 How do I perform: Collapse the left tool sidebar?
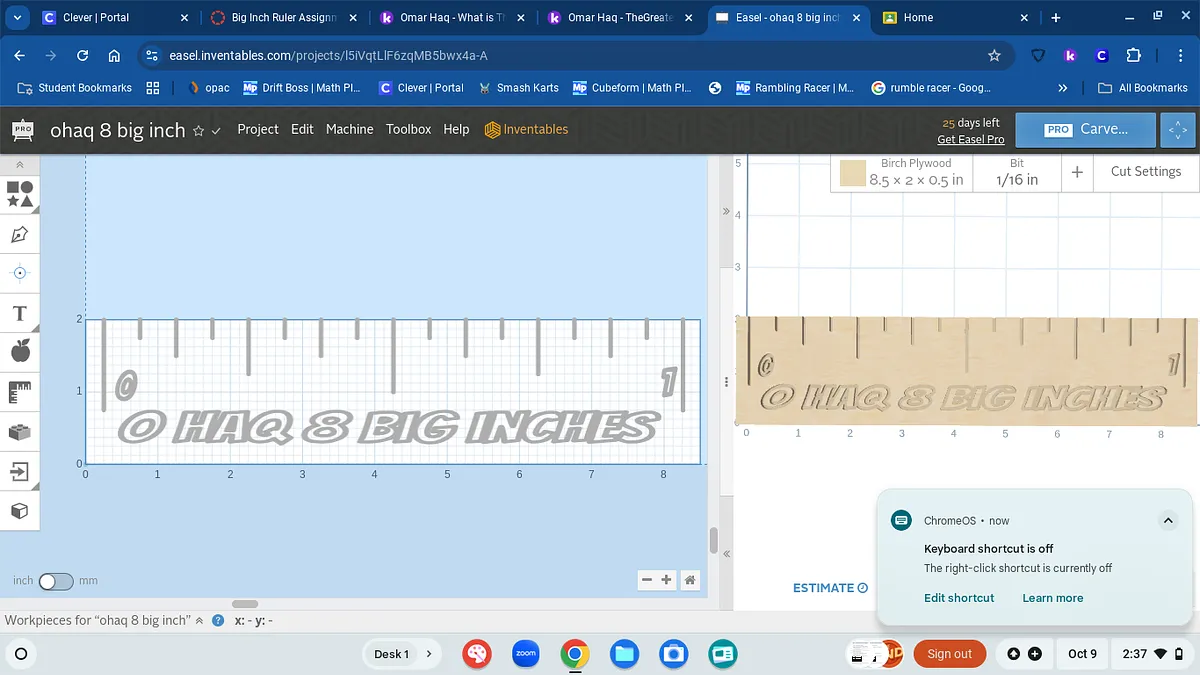pos(20,164)
